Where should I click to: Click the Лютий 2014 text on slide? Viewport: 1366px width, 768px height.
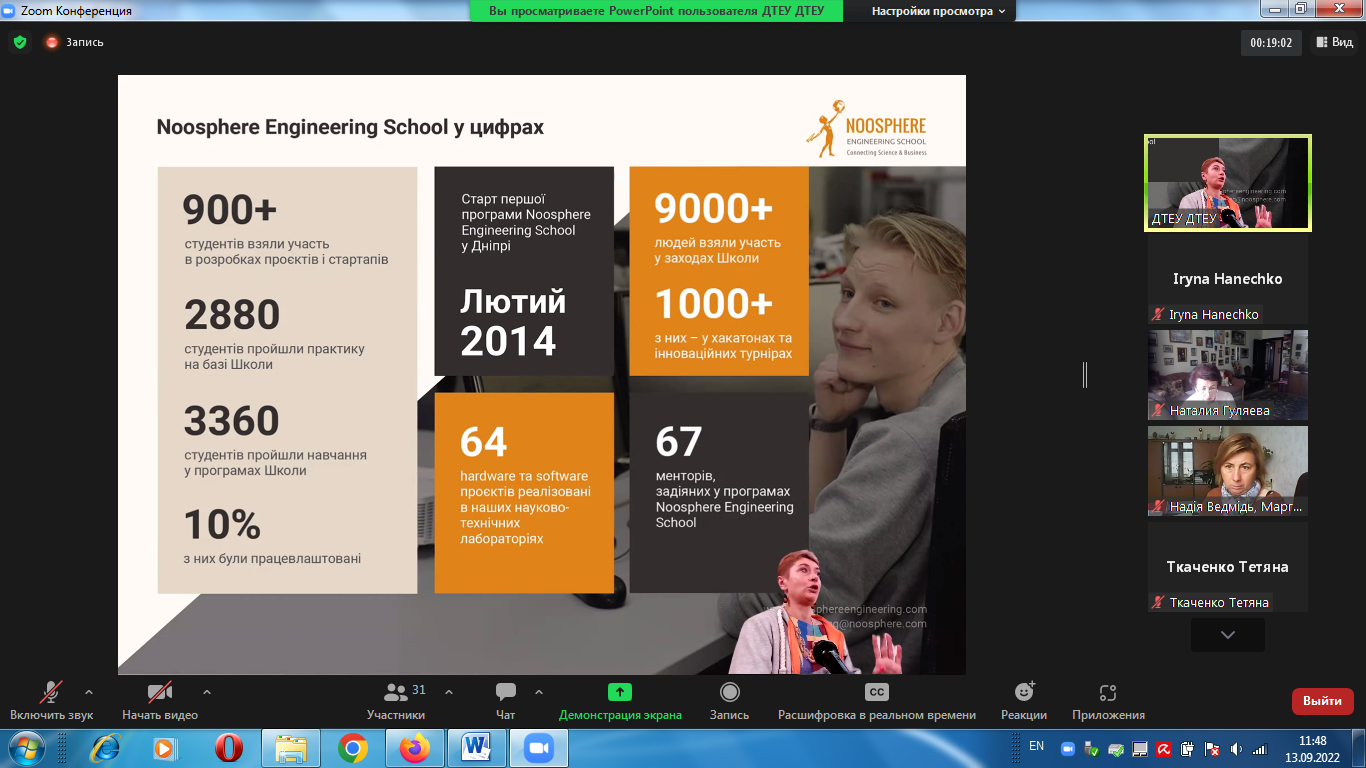click(513, 321)
